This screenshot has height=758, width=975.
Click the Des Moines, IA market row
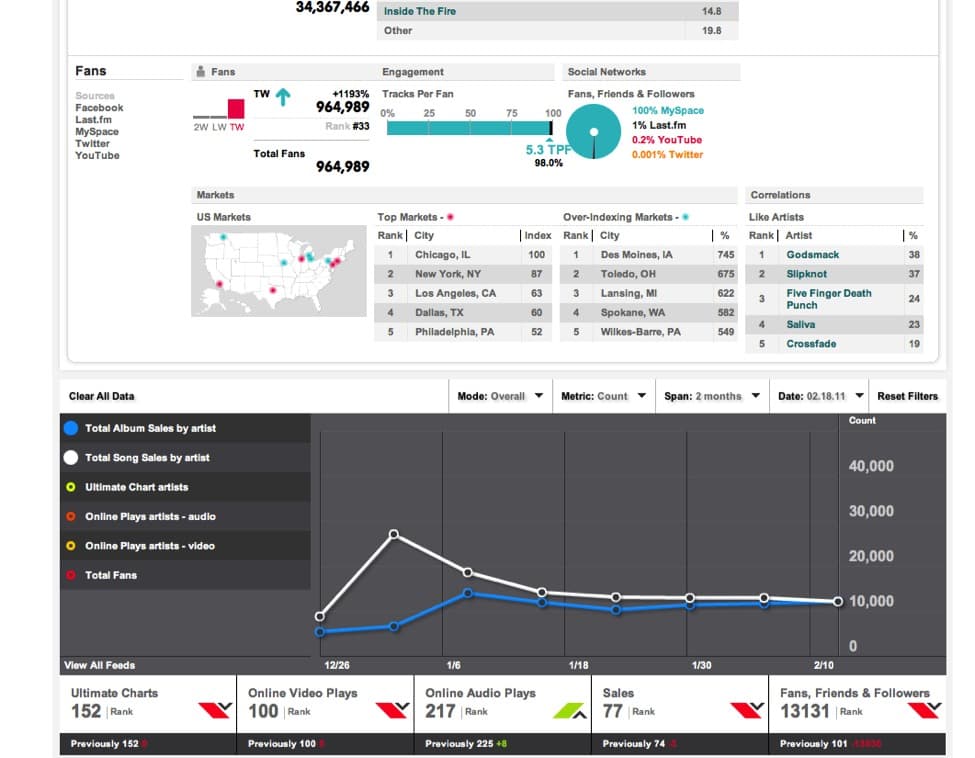pyautogui.click(x=649, y=254)
